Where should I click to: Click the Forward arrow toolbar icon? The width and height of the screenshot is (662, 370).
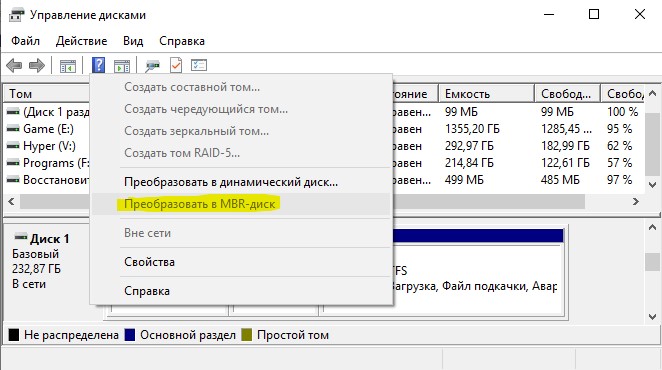tap(37, 65)
